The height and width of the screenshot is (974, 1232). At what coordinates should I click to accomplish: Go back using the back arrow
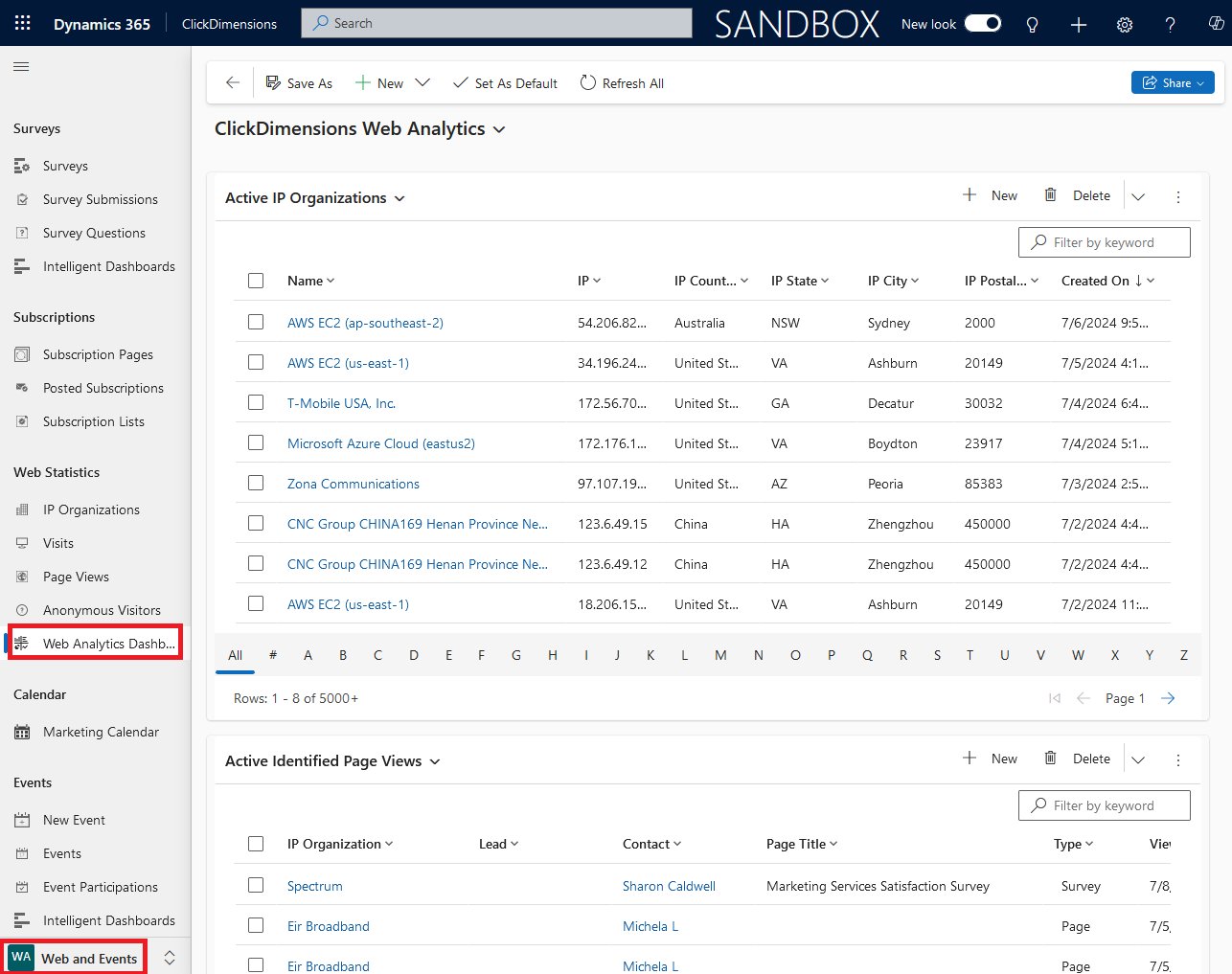pos(232,83)
